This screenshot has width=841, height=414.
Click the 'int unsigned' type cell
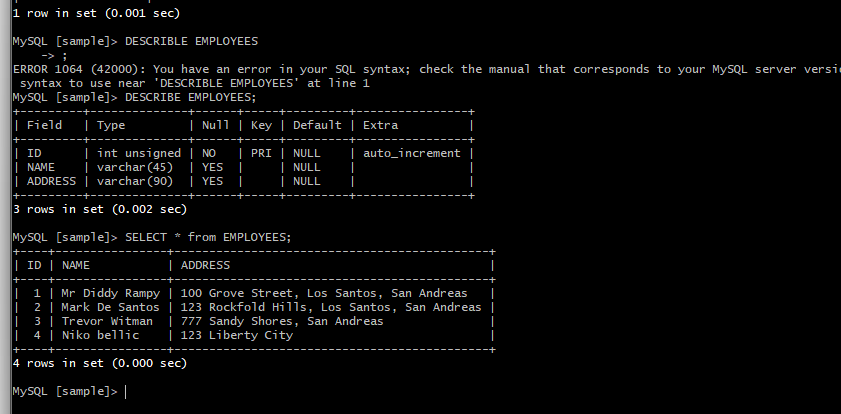(138, 153)
